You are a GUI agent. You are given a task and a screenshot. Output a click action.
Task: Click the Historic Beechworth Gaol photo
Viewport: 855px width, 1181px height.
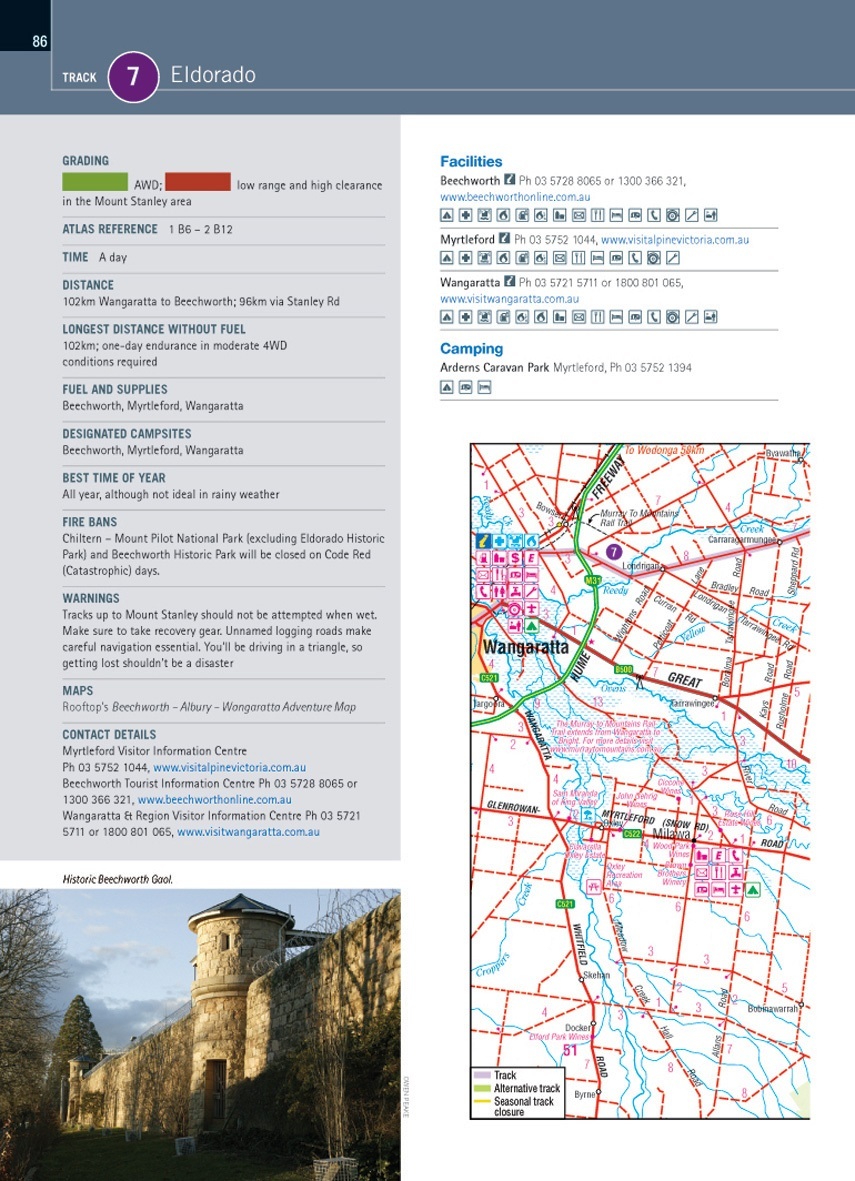coord(200,1035)
